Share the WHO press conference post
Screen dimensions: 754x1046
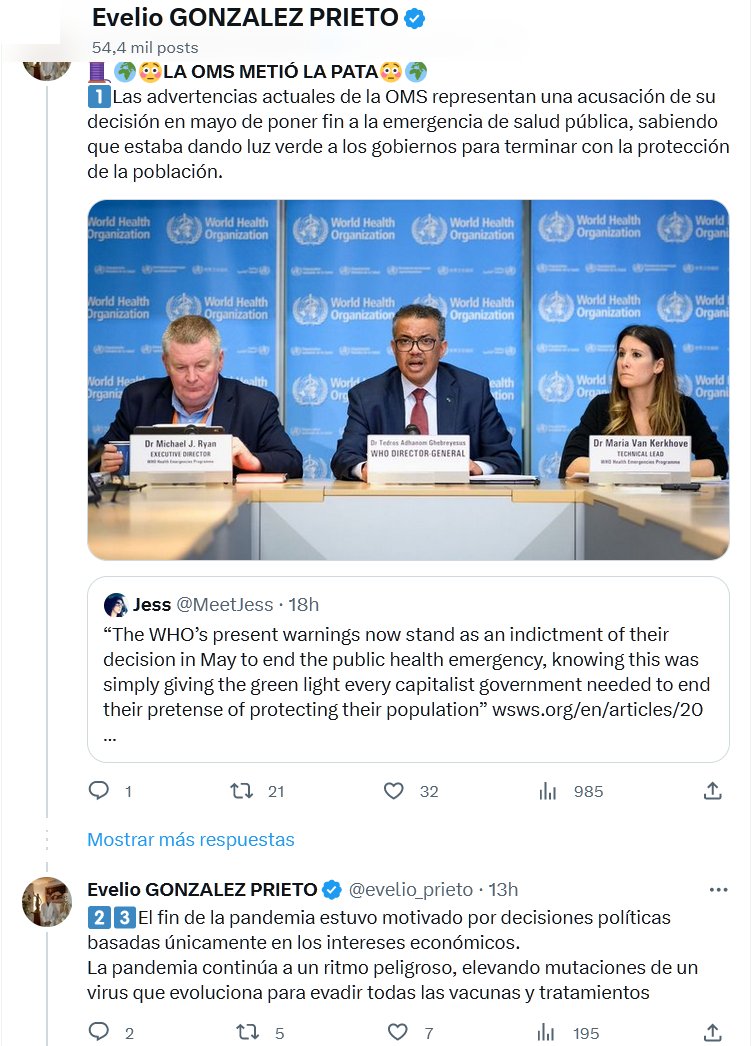point(712,791)
